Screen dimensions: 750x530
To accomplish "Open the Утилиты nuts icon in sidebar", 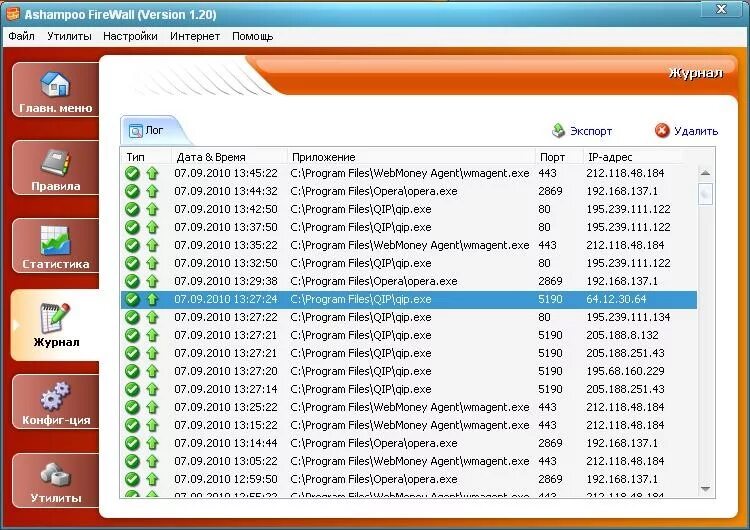I will point(55,474).
